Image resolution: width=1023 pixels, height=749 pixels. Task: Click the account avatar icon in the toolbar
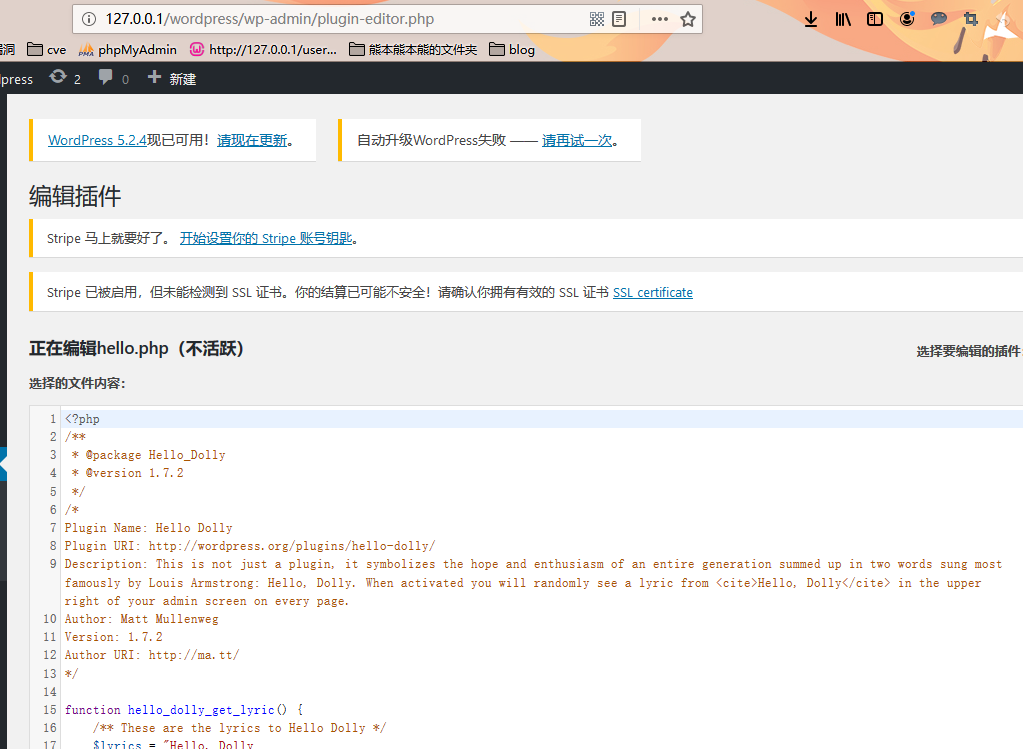tap(907, 19)
